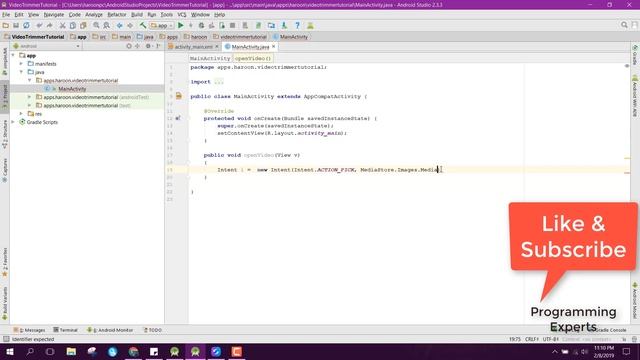This screenshot has width=640, height=360.
Task: Open File Explorer from the taskbar
Action: pyautogui.click(x=71, y=351)
